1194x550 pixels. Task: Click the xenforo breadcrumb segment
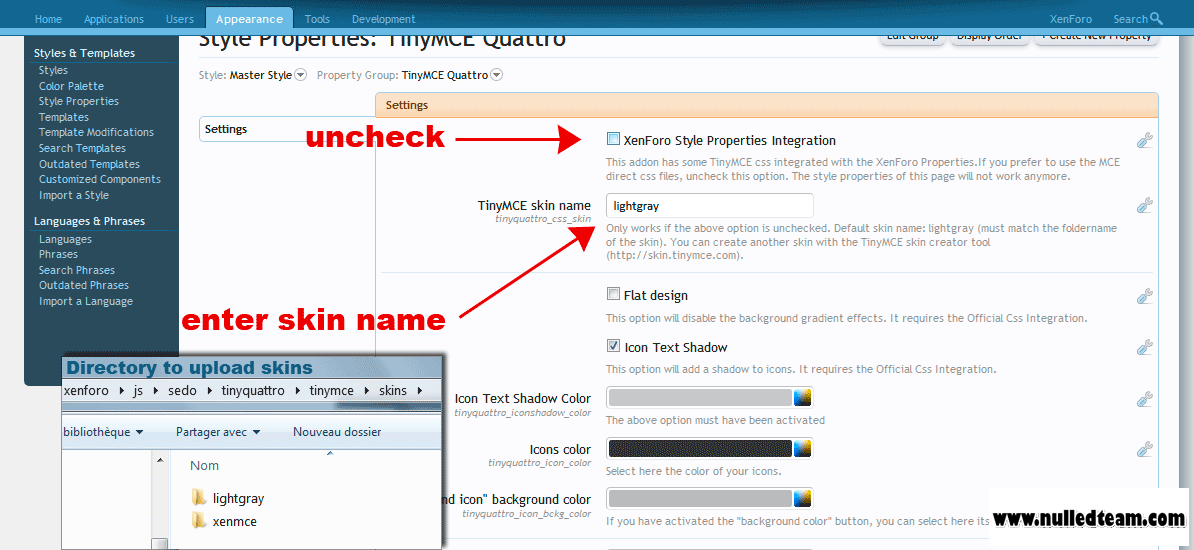coord(85,391)
